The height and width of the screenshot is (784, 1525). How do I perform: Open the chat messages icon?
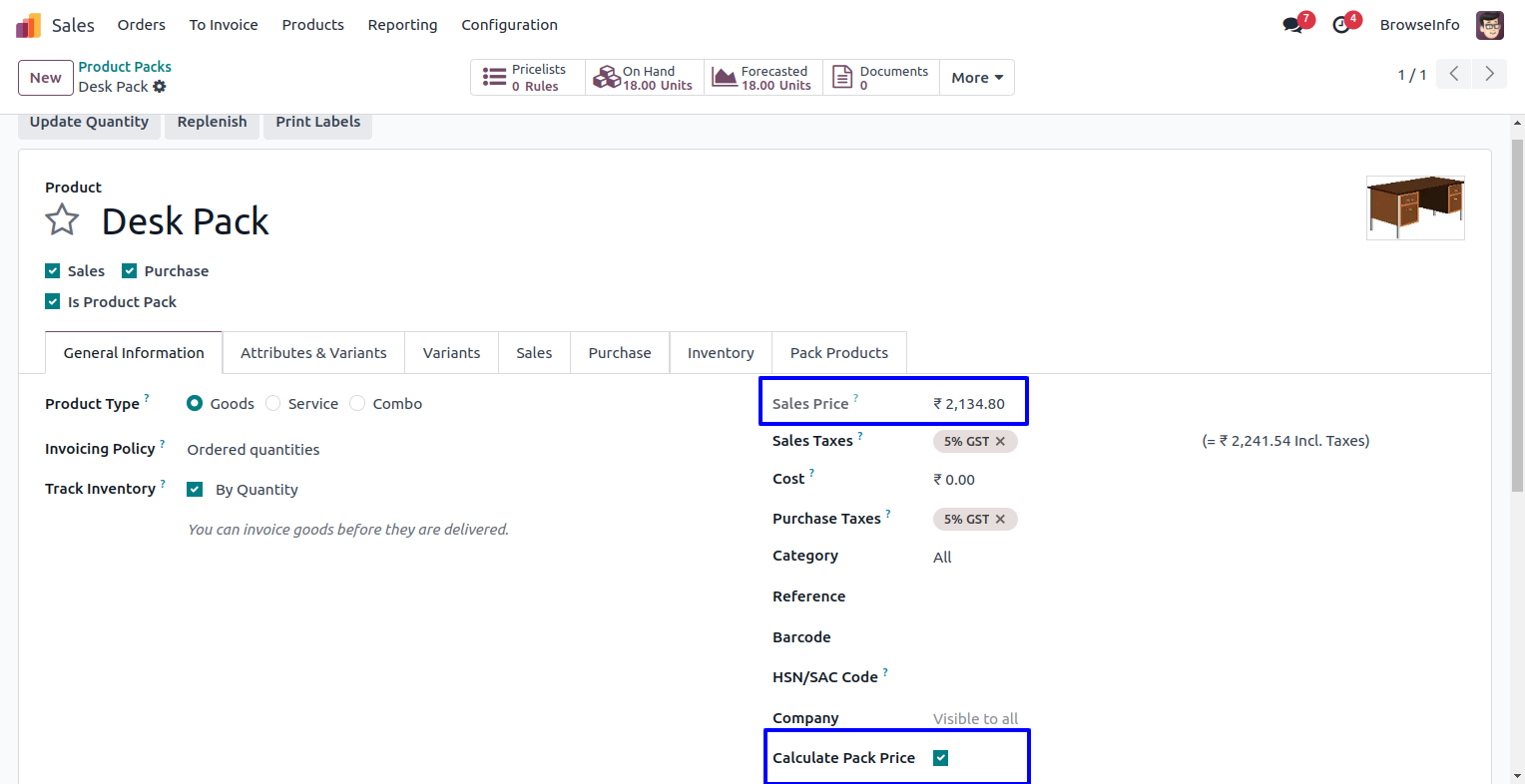(1293, 25)
